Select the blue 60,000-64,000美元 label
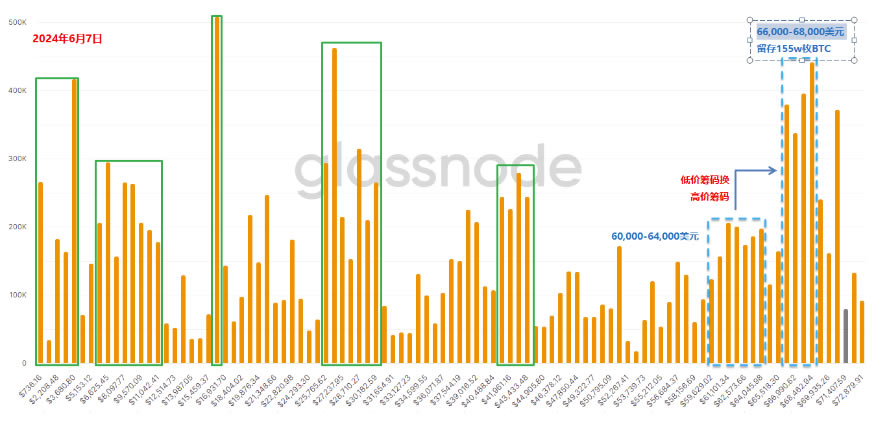 point(655,236)
